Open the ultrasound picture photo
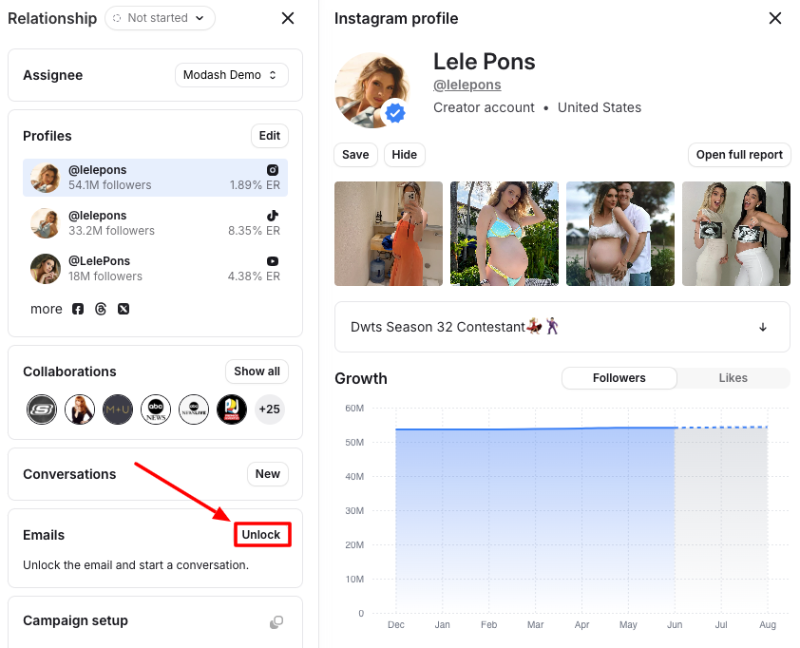 pyautogui.click(x=736, y=234)
